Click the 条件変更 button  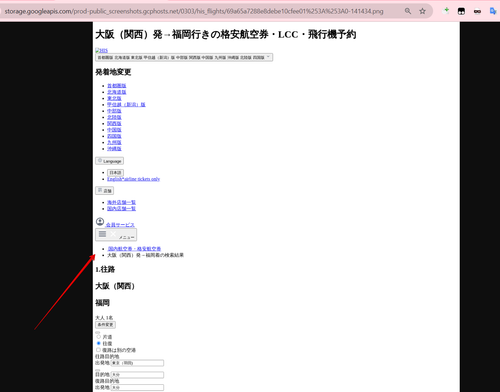tap(105, 325)
